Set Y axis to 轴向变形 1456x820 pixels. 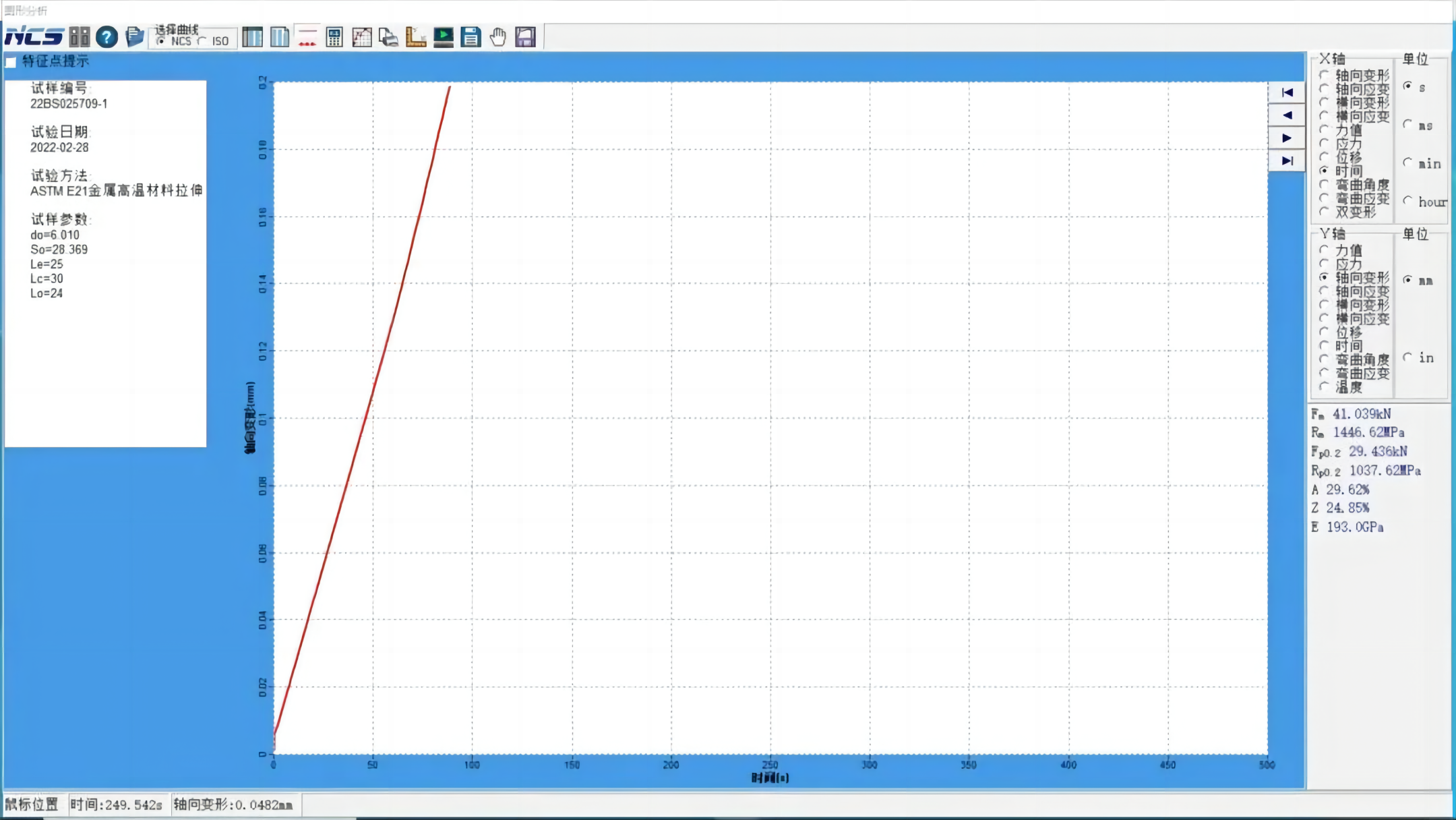[1324, 277]
